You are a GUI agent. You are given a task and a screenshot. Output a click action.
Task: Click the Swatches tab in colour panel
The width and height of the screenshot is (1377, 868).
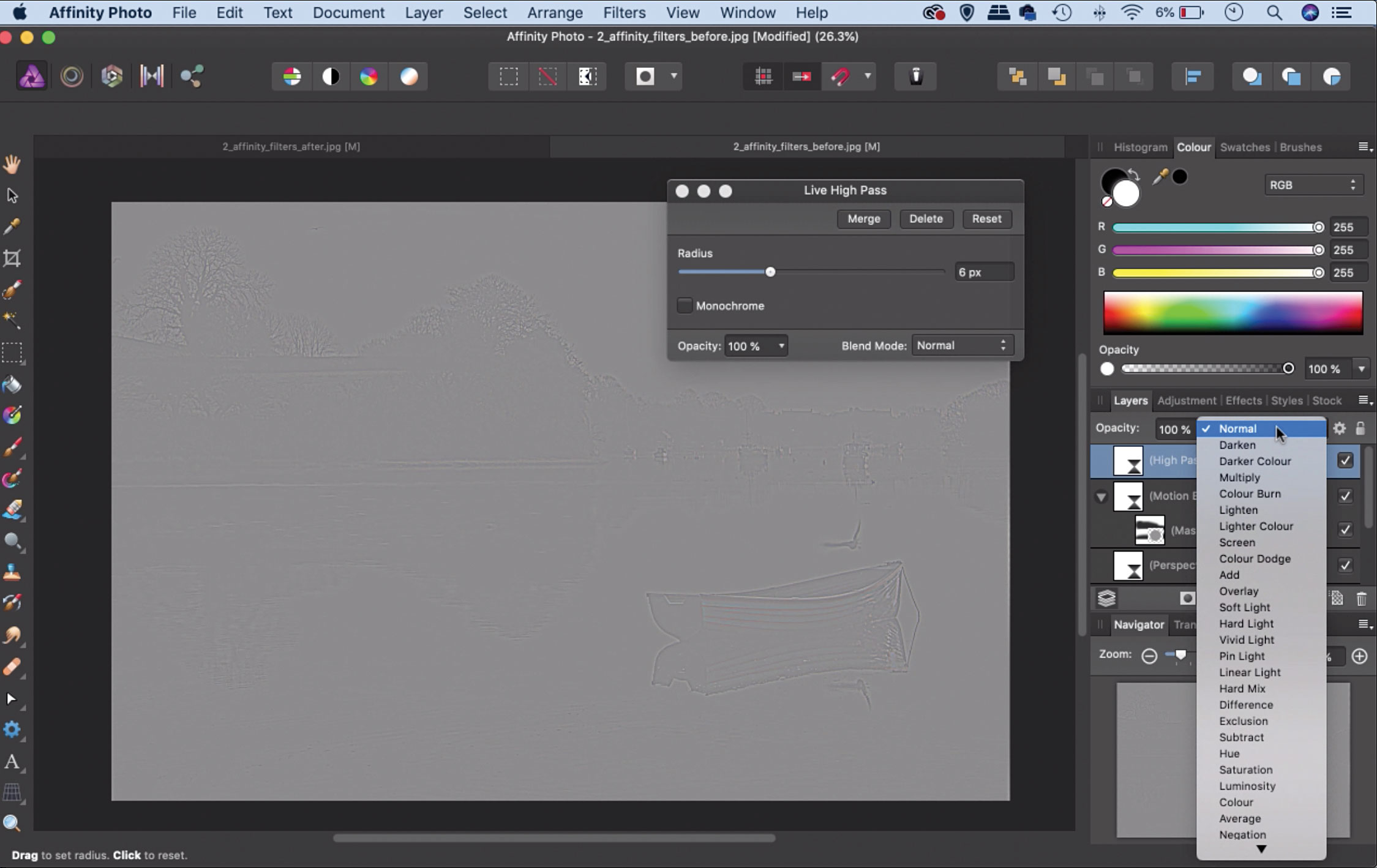tap(1244, 147)
